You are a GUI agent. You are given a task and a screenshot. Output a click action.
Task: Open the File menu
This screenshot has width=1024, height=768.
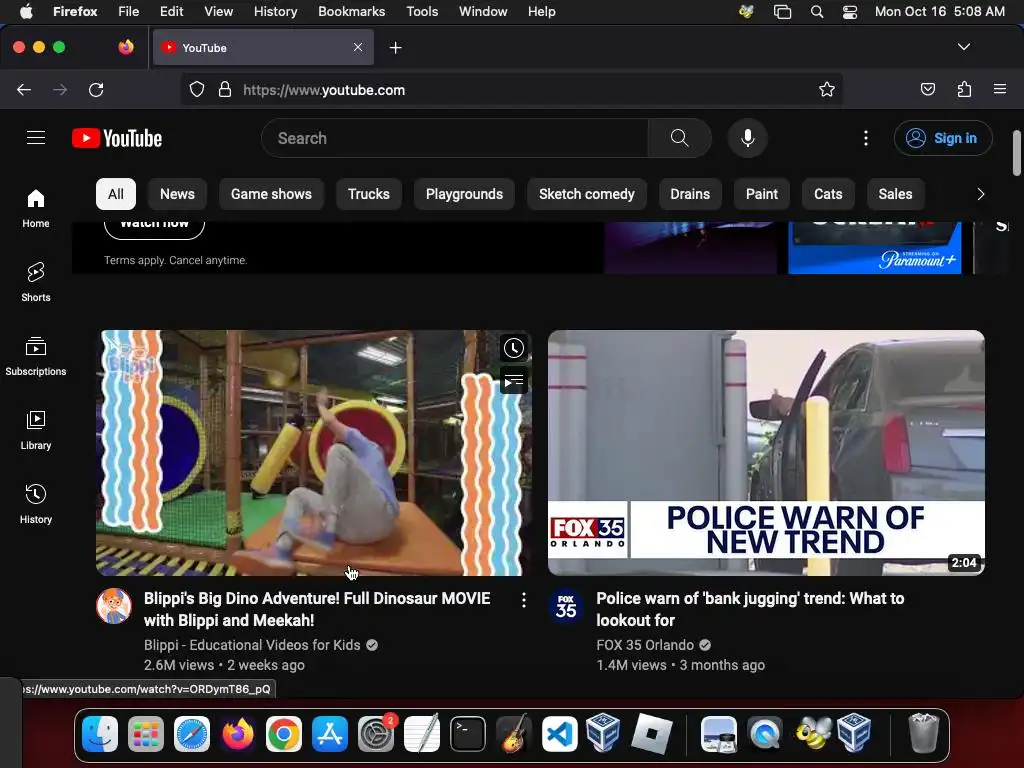point(129,12)
